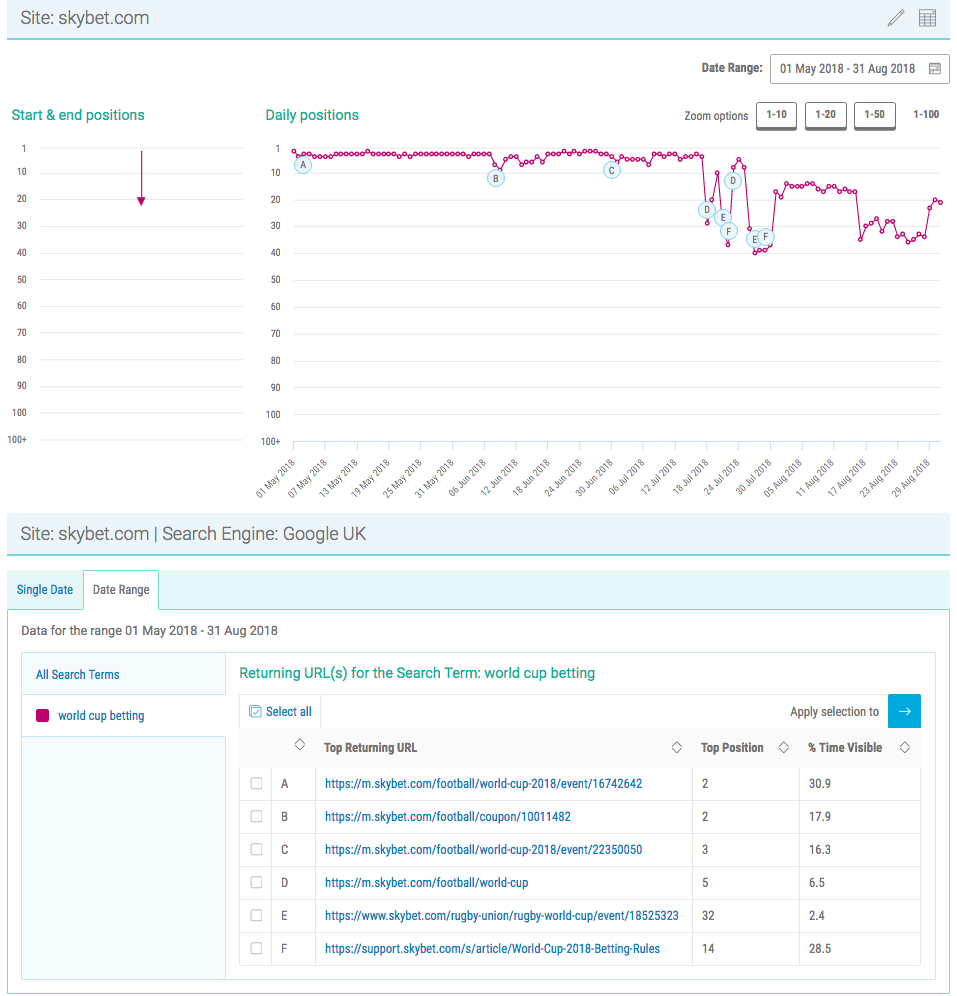Tick the checkbox for row E
957x996 pixels.
(257, 915)
